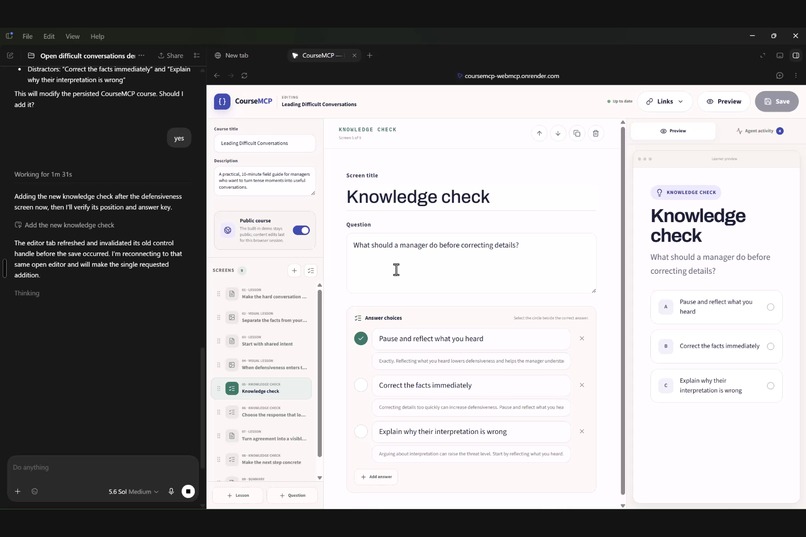Edit the Course title field
806x537 pixels.
(x=264, y=143)
